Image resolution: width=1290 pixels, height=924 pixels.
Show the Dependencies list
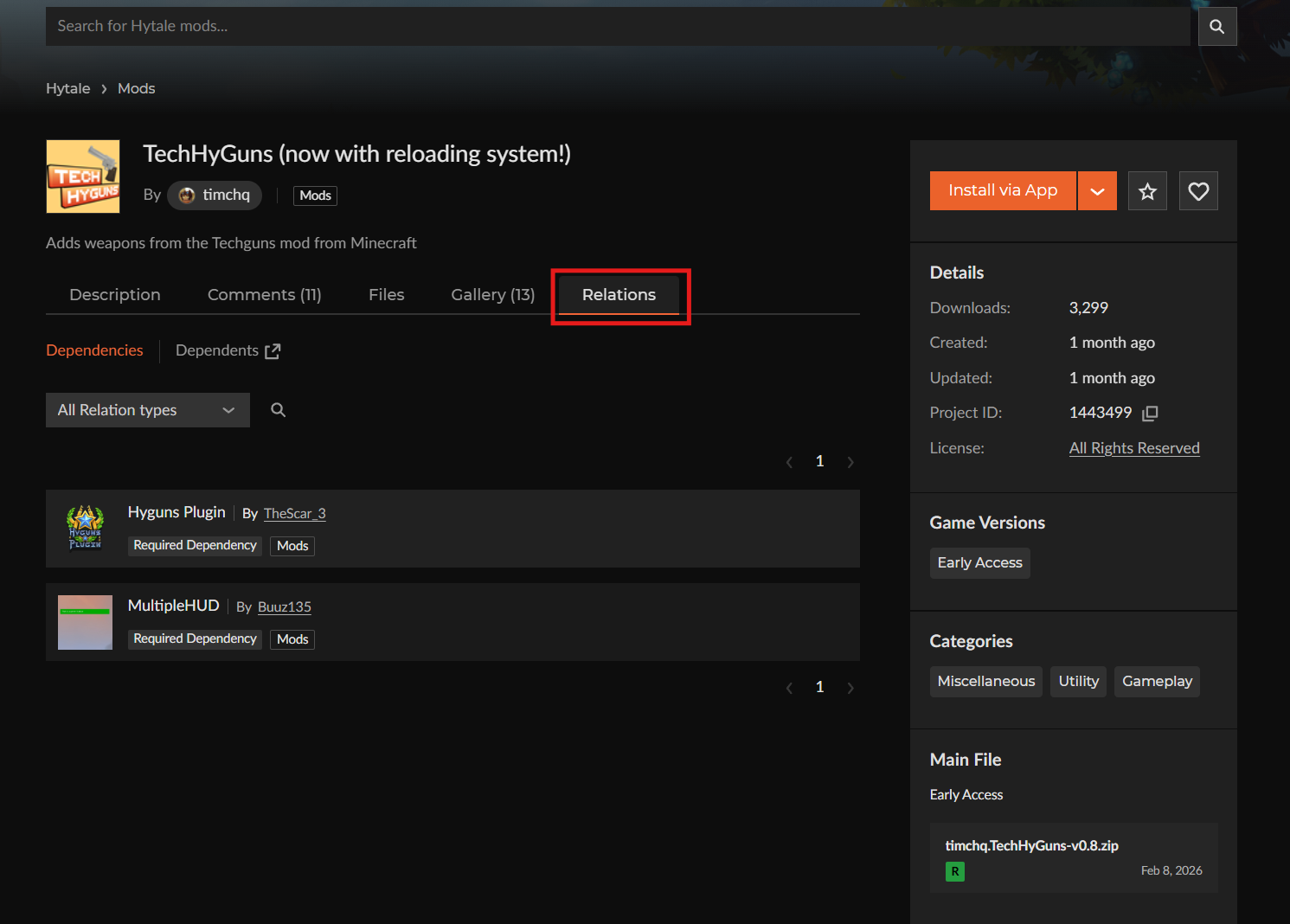pos(94,350)
